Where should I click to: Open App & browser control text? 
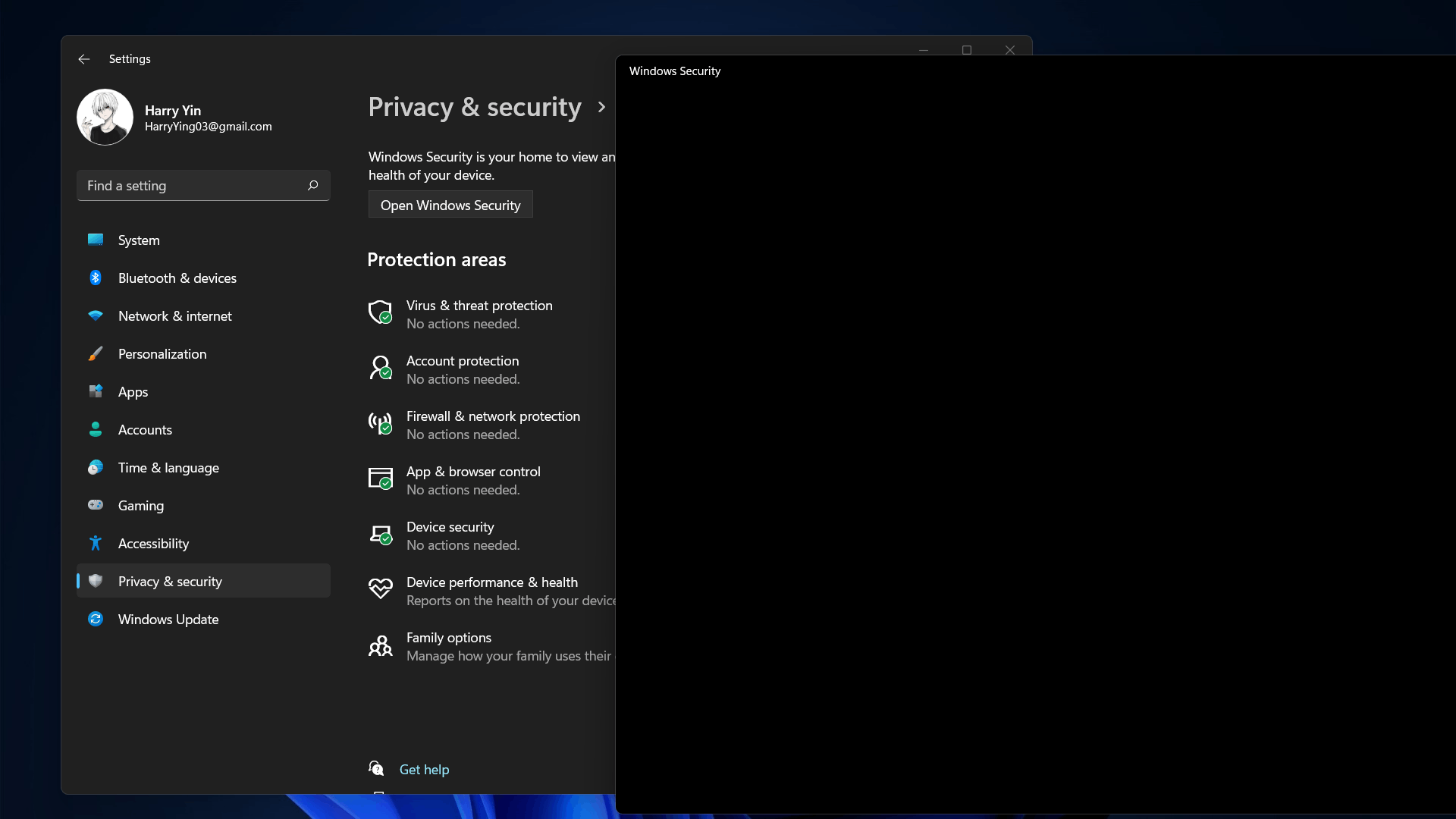(473, 472)
